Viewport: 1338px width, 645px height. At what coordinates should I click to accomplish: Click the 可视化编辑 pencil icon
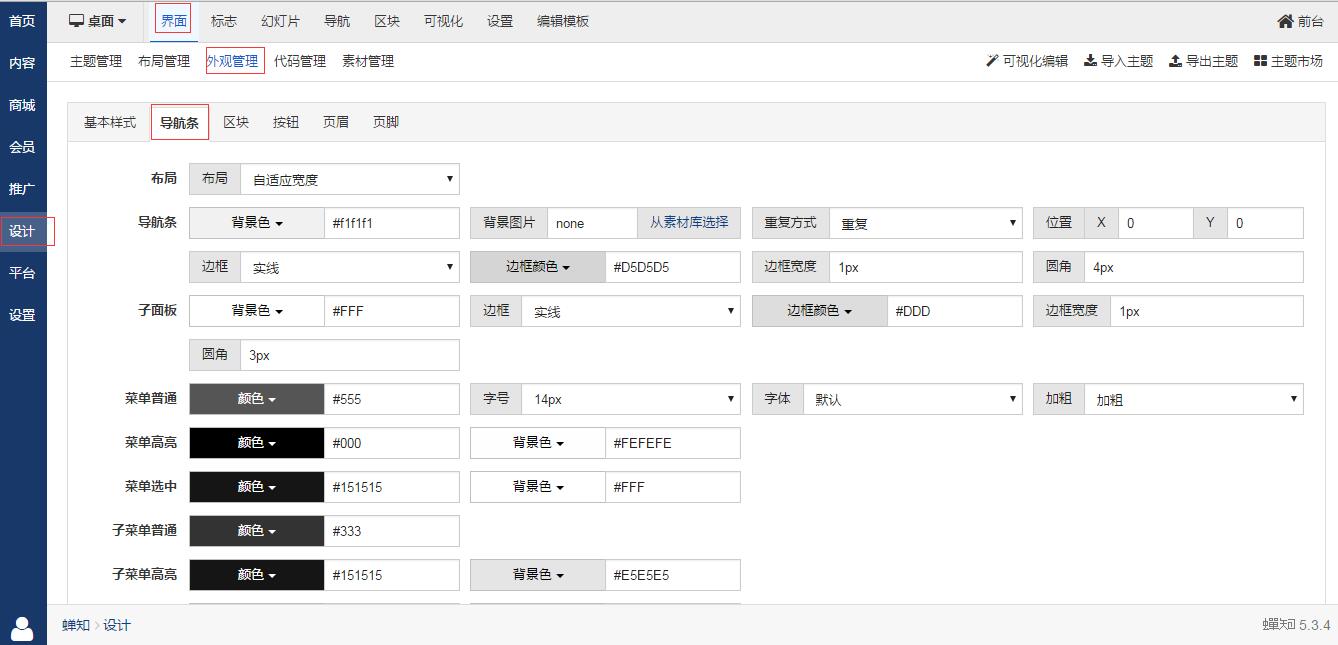(x=992, y=61)
